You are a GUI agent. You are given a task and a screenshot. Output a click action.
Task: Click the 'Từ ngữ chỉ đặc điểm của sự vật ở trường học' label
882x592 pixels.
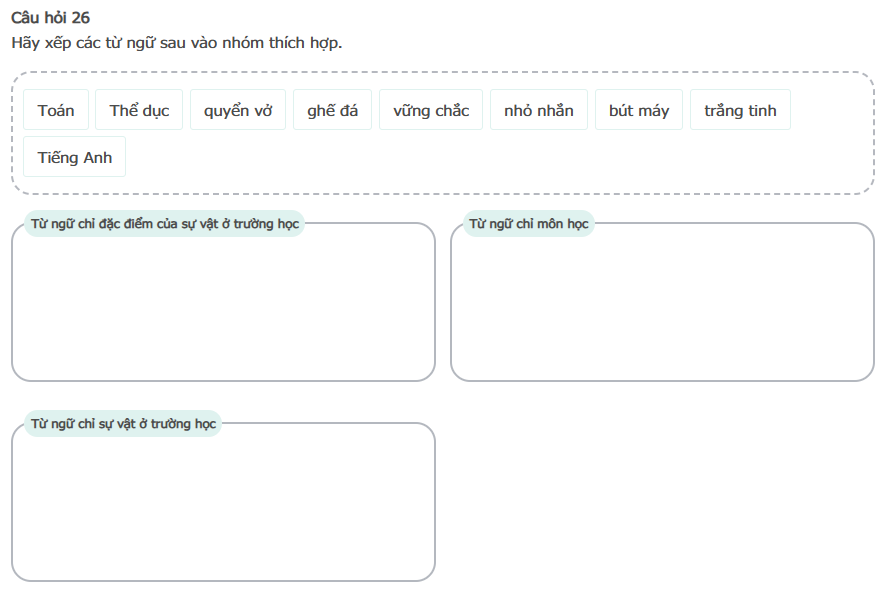(165, 223)
